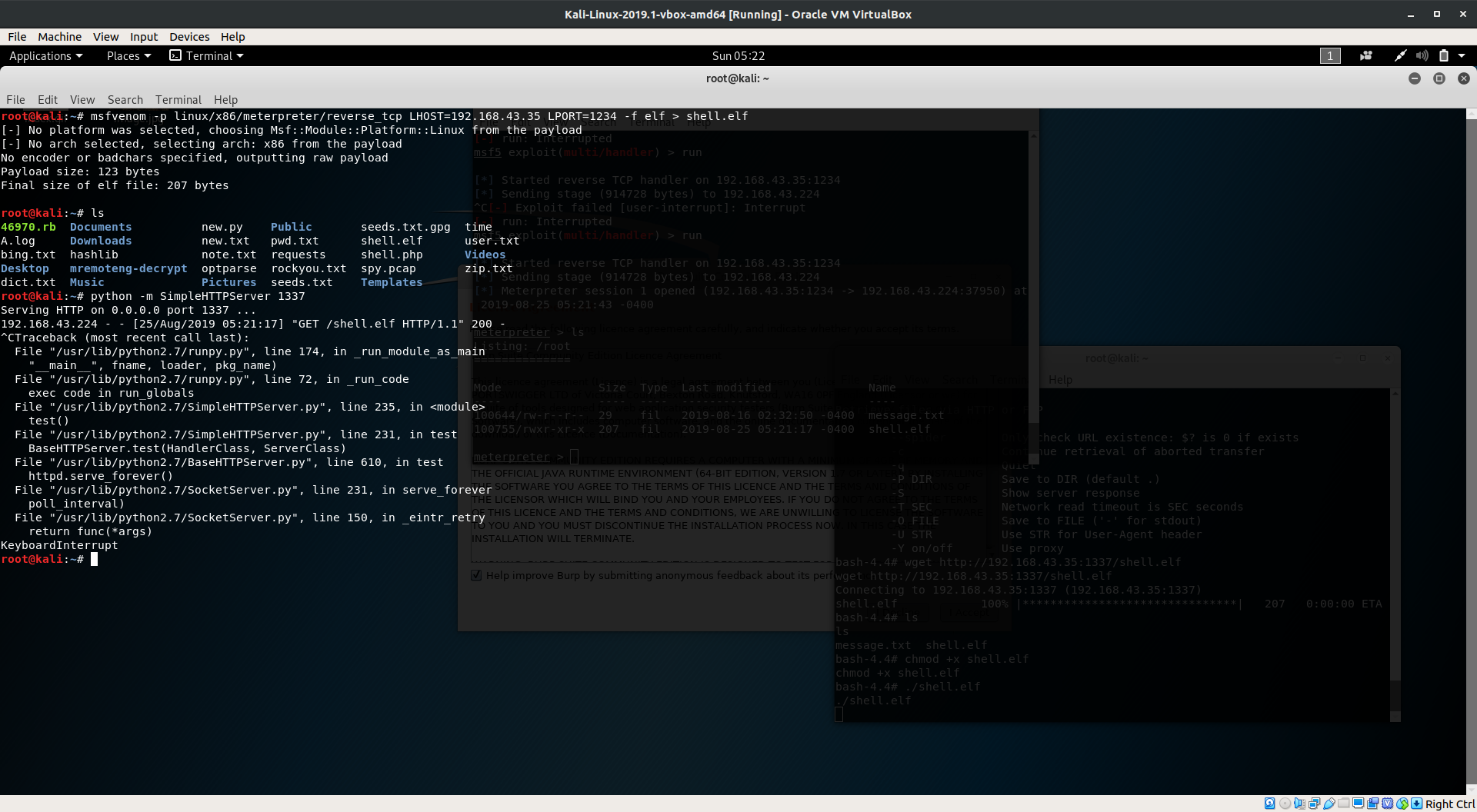
Task: Click the Downloads directory name
Action: click(x=101, y=241)
